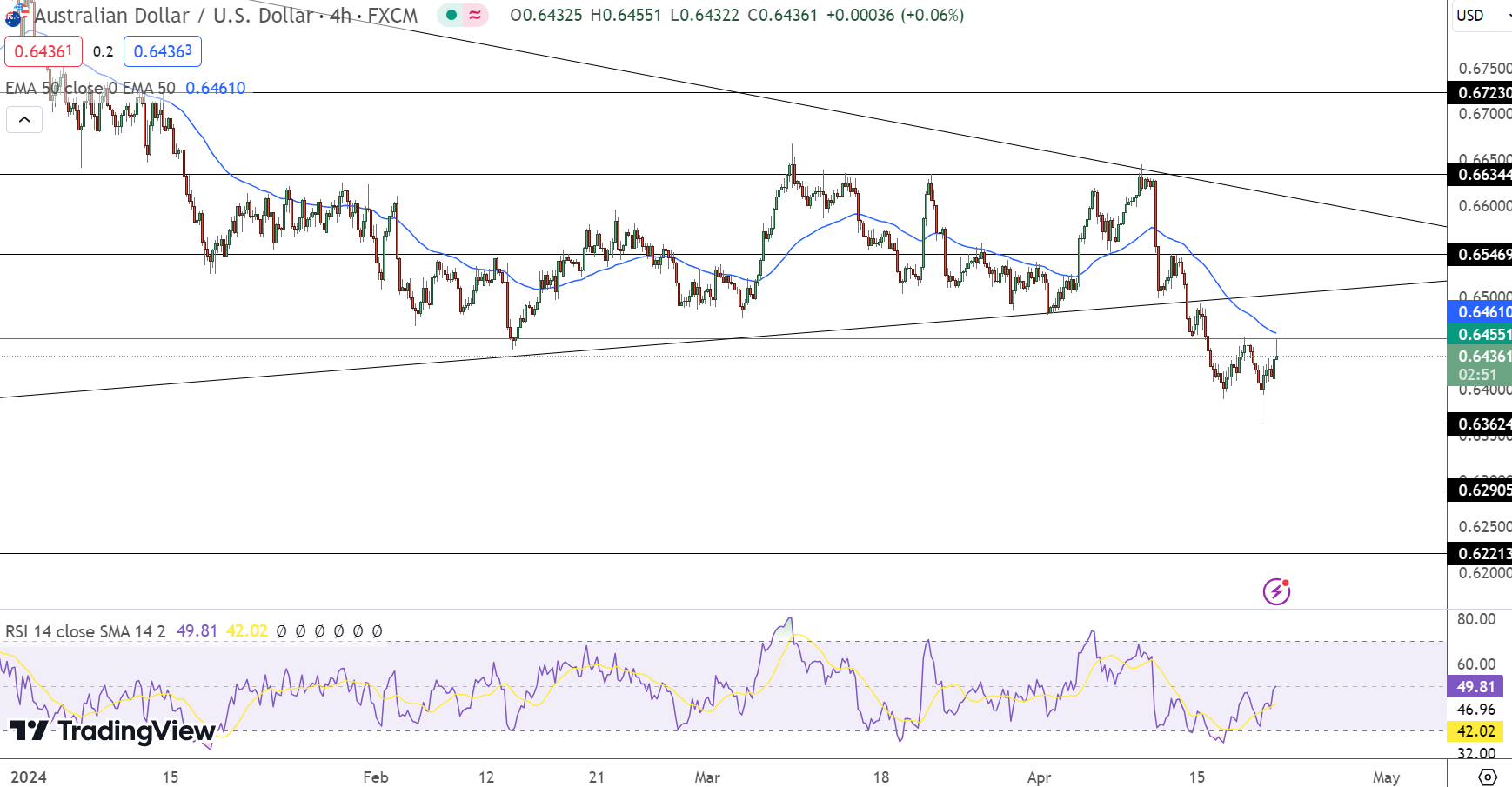The image size is (1512, 787).
Task: Open chart settings gear icon
Action: click(x=1487, y=777)
